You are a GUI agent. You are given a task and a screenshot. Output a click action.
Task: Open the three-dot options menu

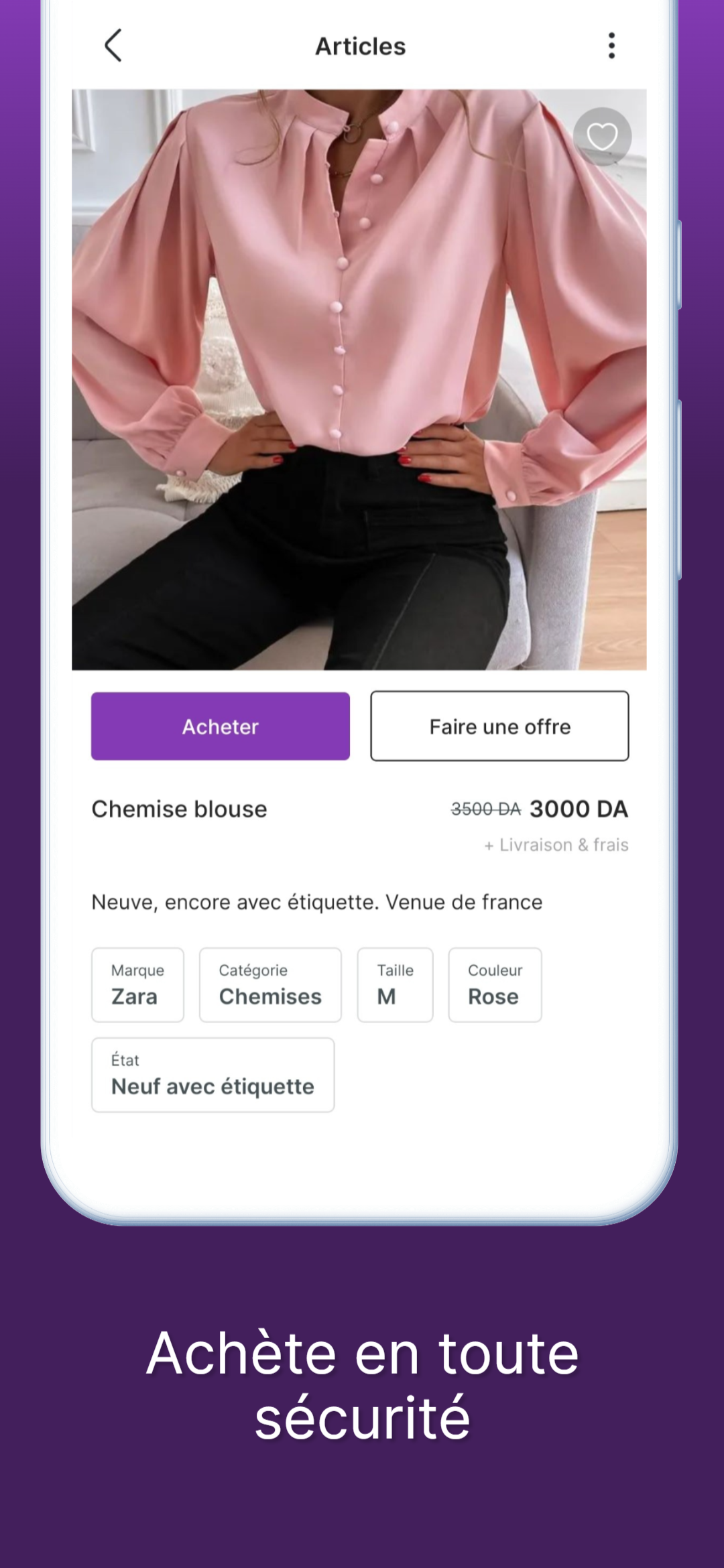pos(611,46)
